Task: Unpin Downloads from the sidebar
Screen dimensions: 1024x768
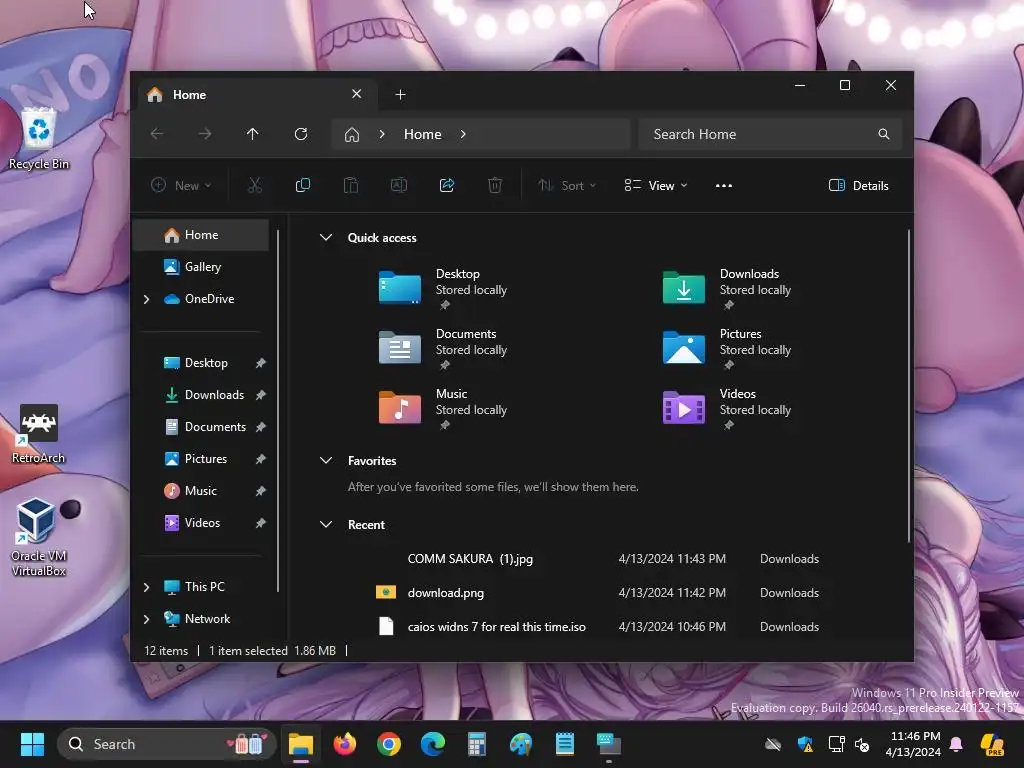Action: click(261, 395)
